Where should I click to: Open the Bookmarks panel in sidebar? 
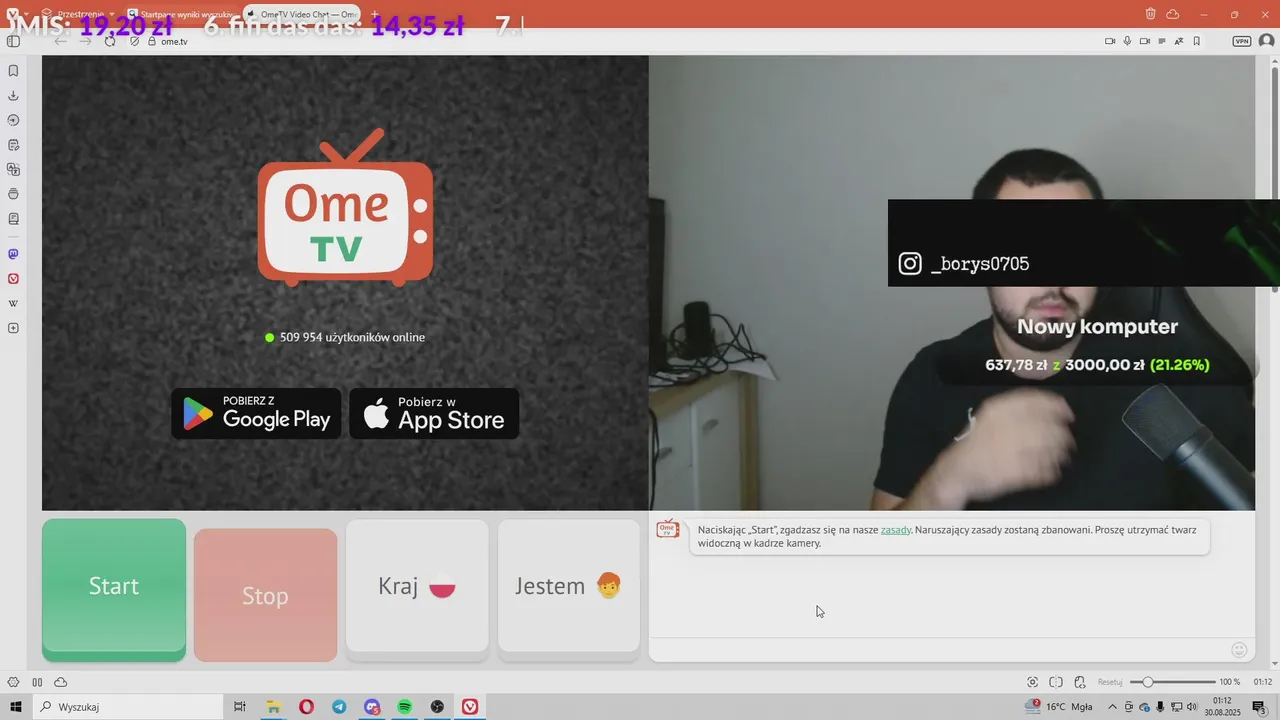(x=13, y=71)
